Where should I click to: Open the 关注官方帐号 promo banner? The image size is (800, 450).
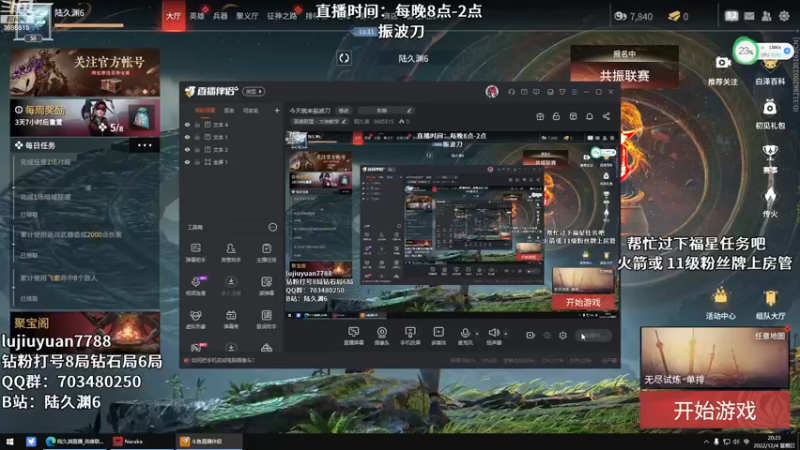point(85,72)
